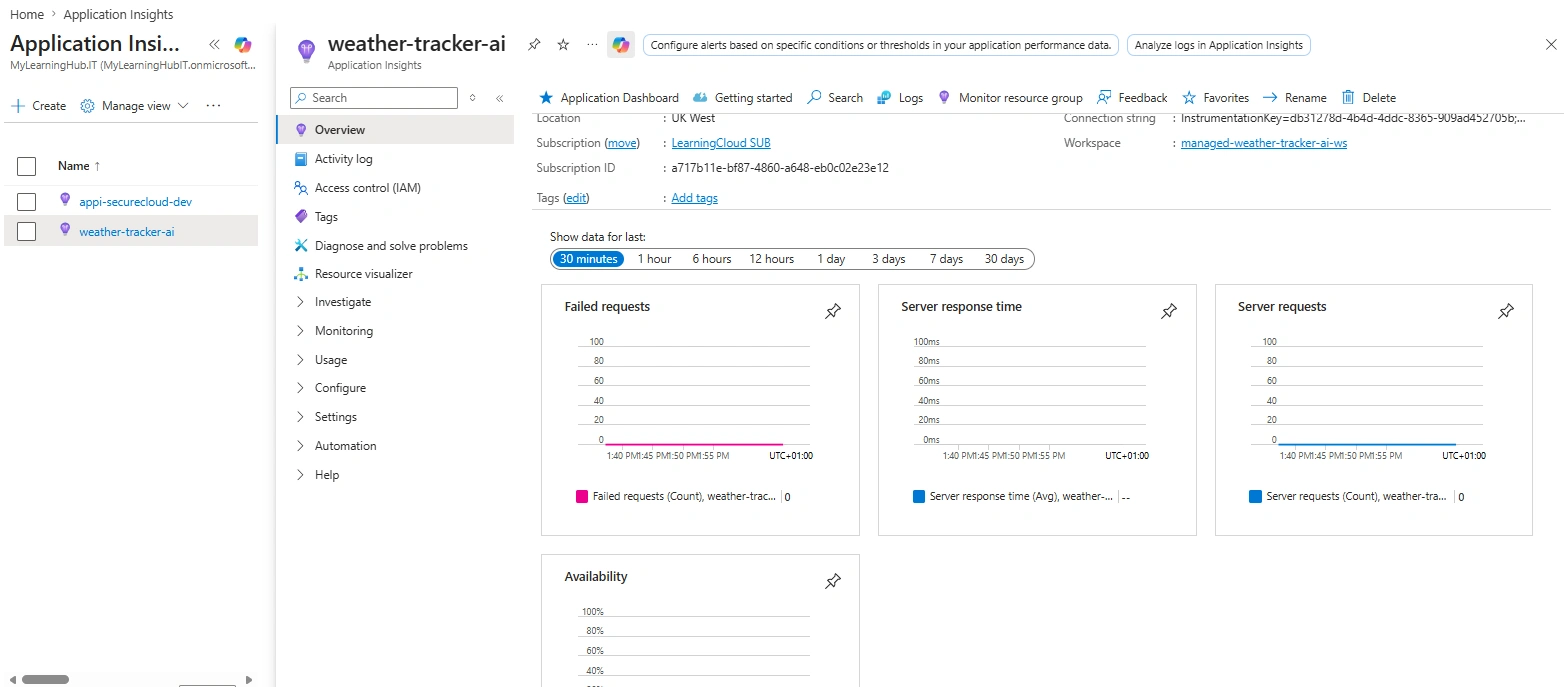
Task: Open ellipsis menu next to Manage view
Action: pos(213,106)
